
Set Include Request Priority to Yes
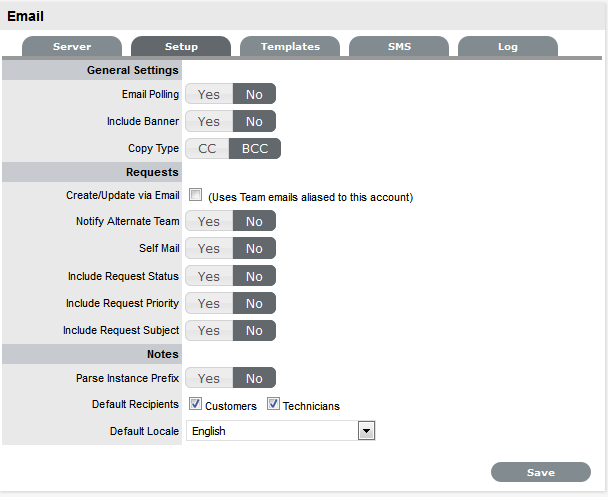209,303
